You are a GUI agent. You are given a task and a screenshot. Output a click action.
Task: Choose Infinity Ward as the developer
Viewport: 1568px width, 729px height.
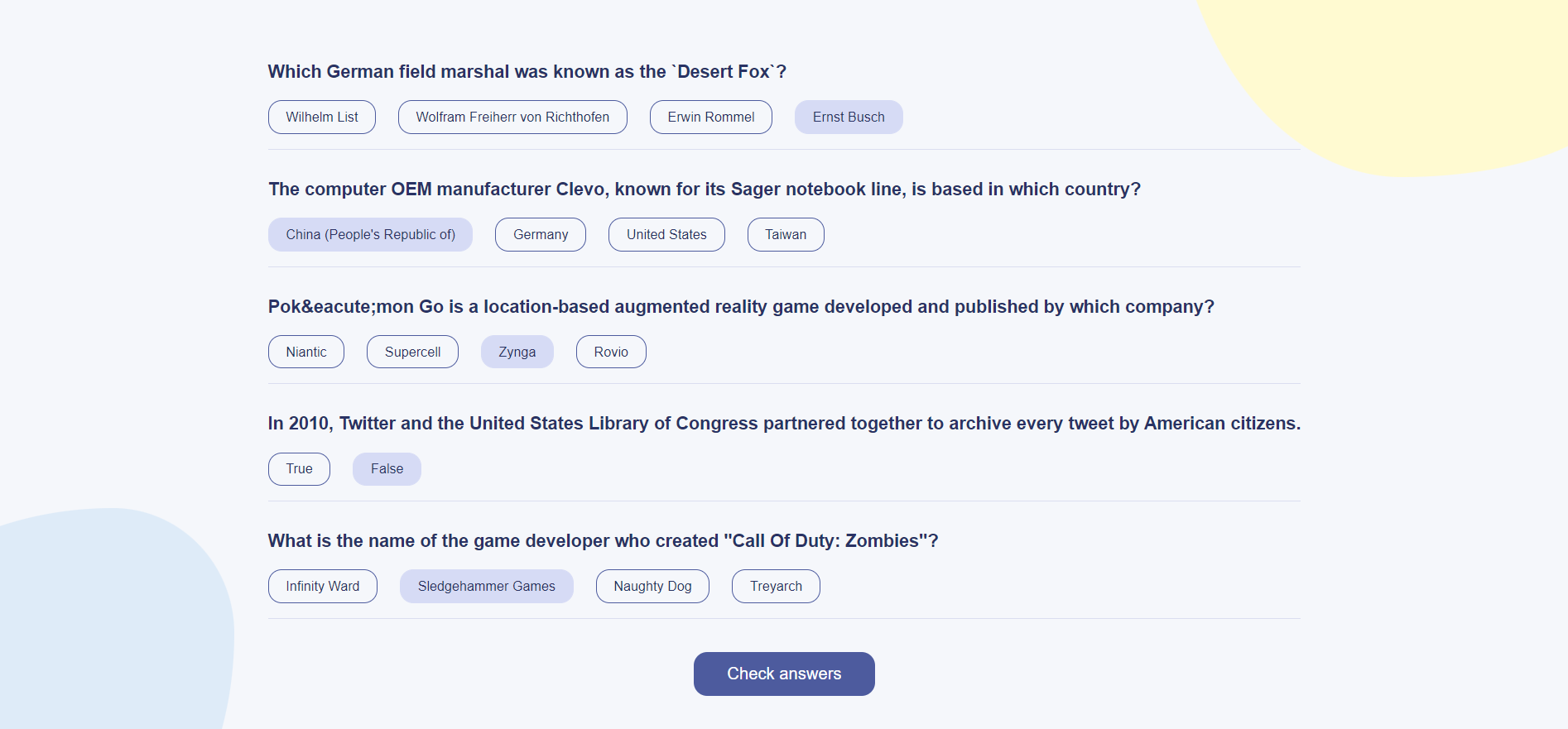click(x=323, y=587)
